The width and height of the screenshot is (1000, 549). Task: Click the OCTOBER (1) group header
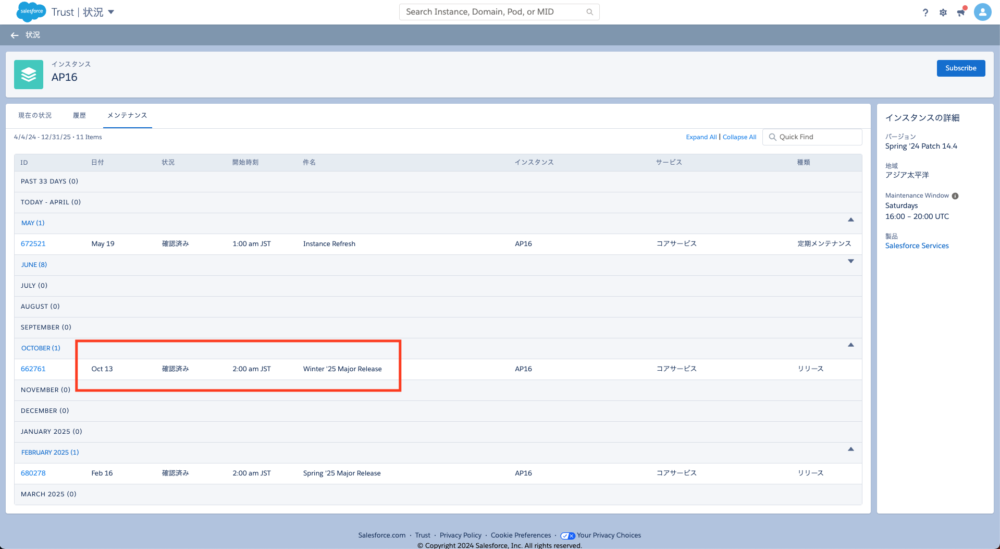pyautogui.click(x=41, y=348)
